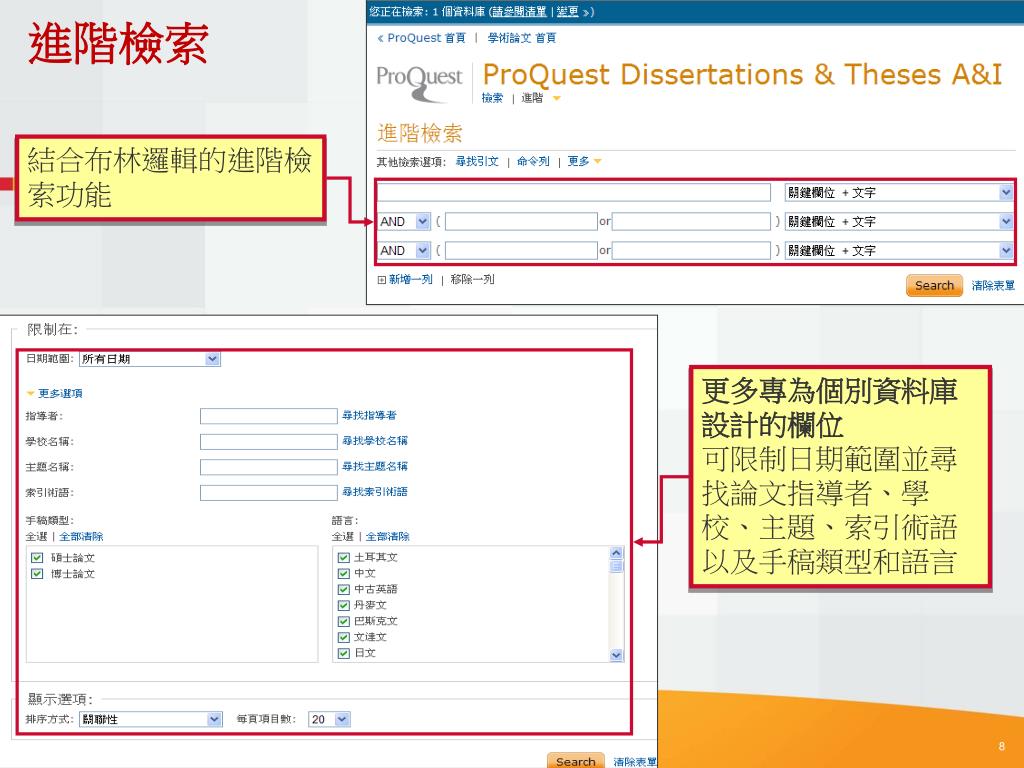Click second row's left search field
Image resolution: width=1024 pixels, height=768 pixels.
click(521, 221)
